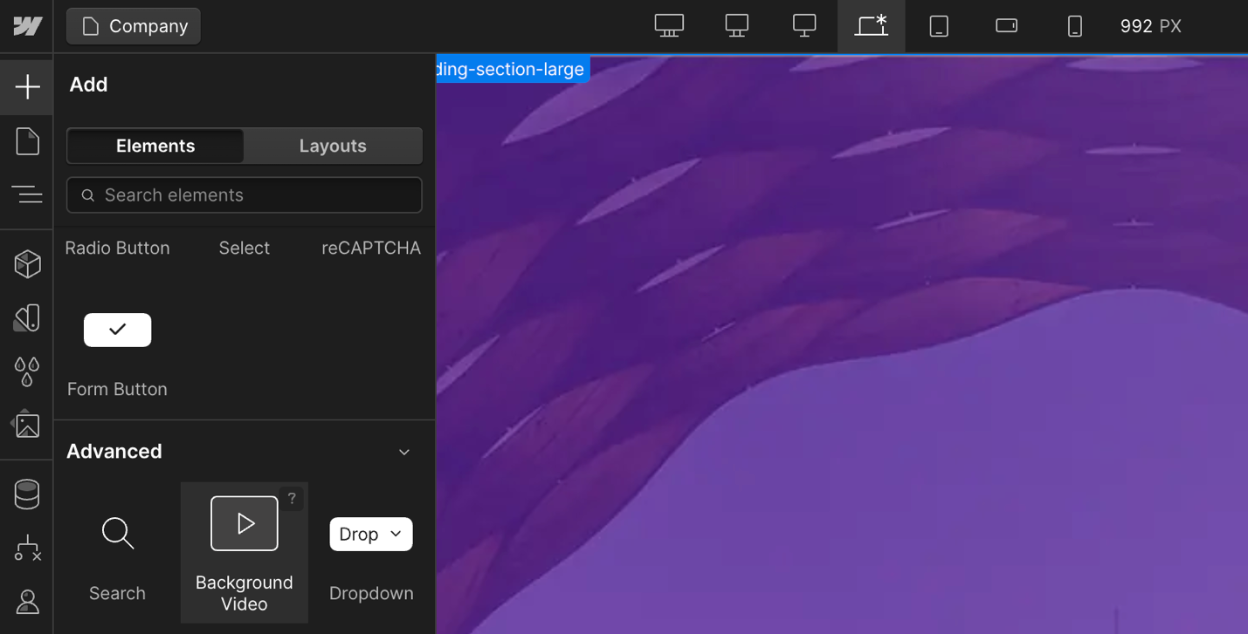Add a reCAPTCHA element
This screenshot has width=1248, height=634.
371,248
